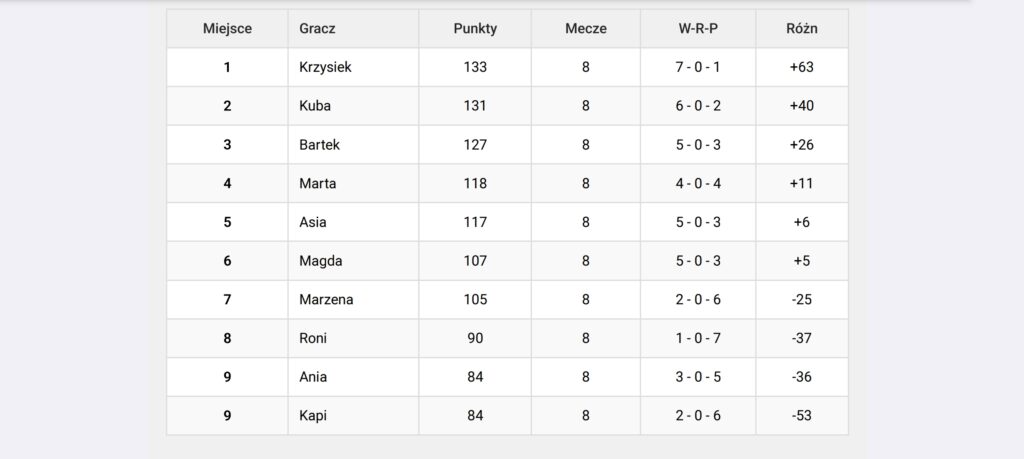Click on player Bartek's name
1024x459 pixels.
pos(319,145)
